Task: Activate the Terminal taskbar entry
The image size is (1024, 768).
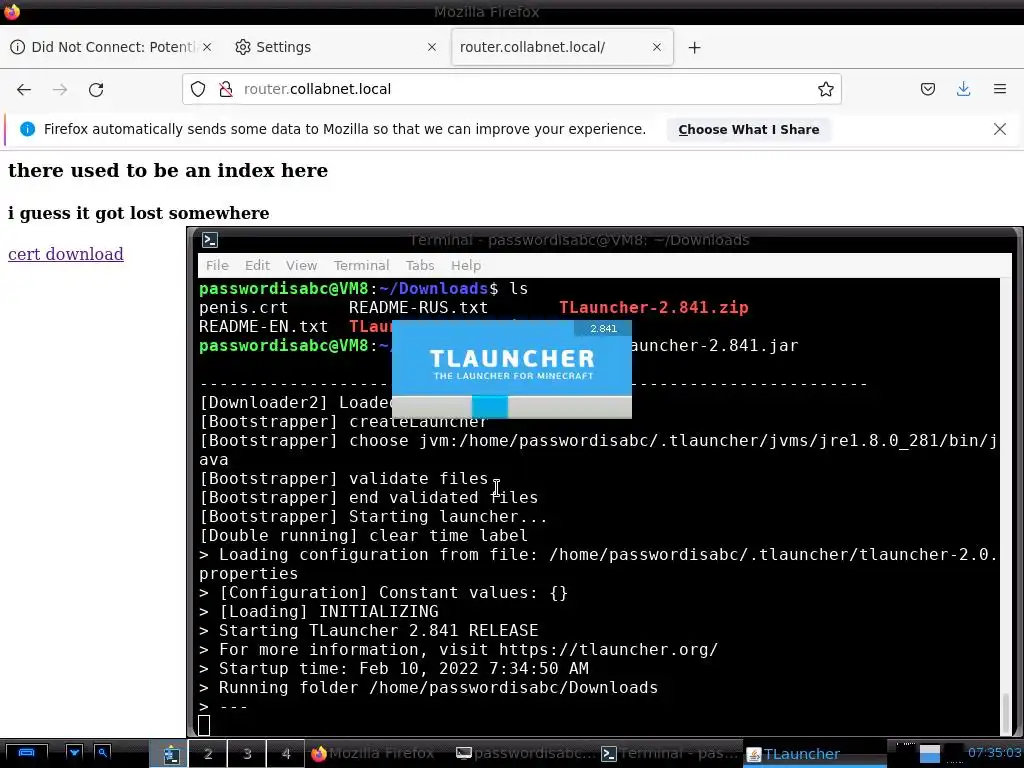Action: pos(669,754)
